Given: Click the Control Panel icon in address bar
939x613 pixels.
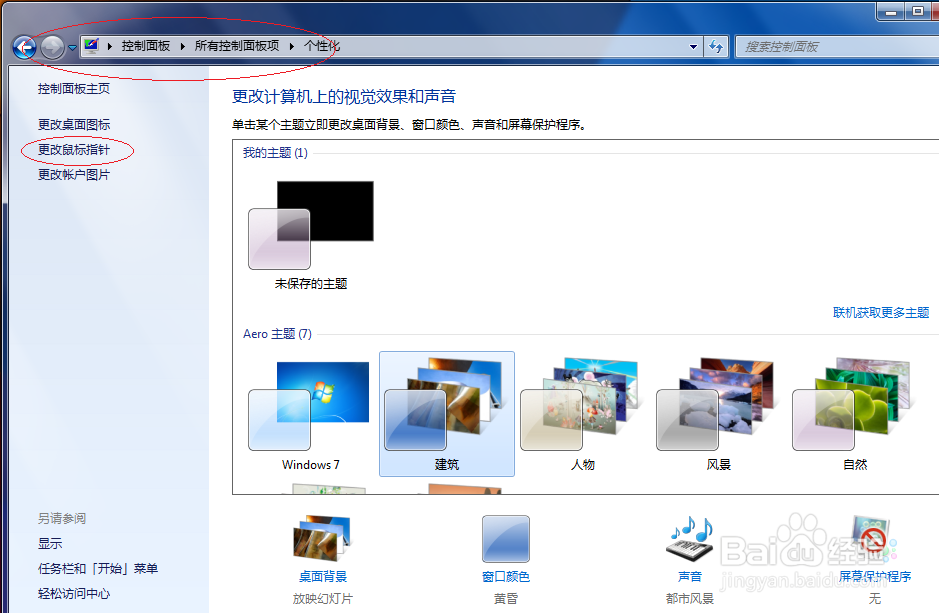Looking at the screenshot, I should coord(92,46).
